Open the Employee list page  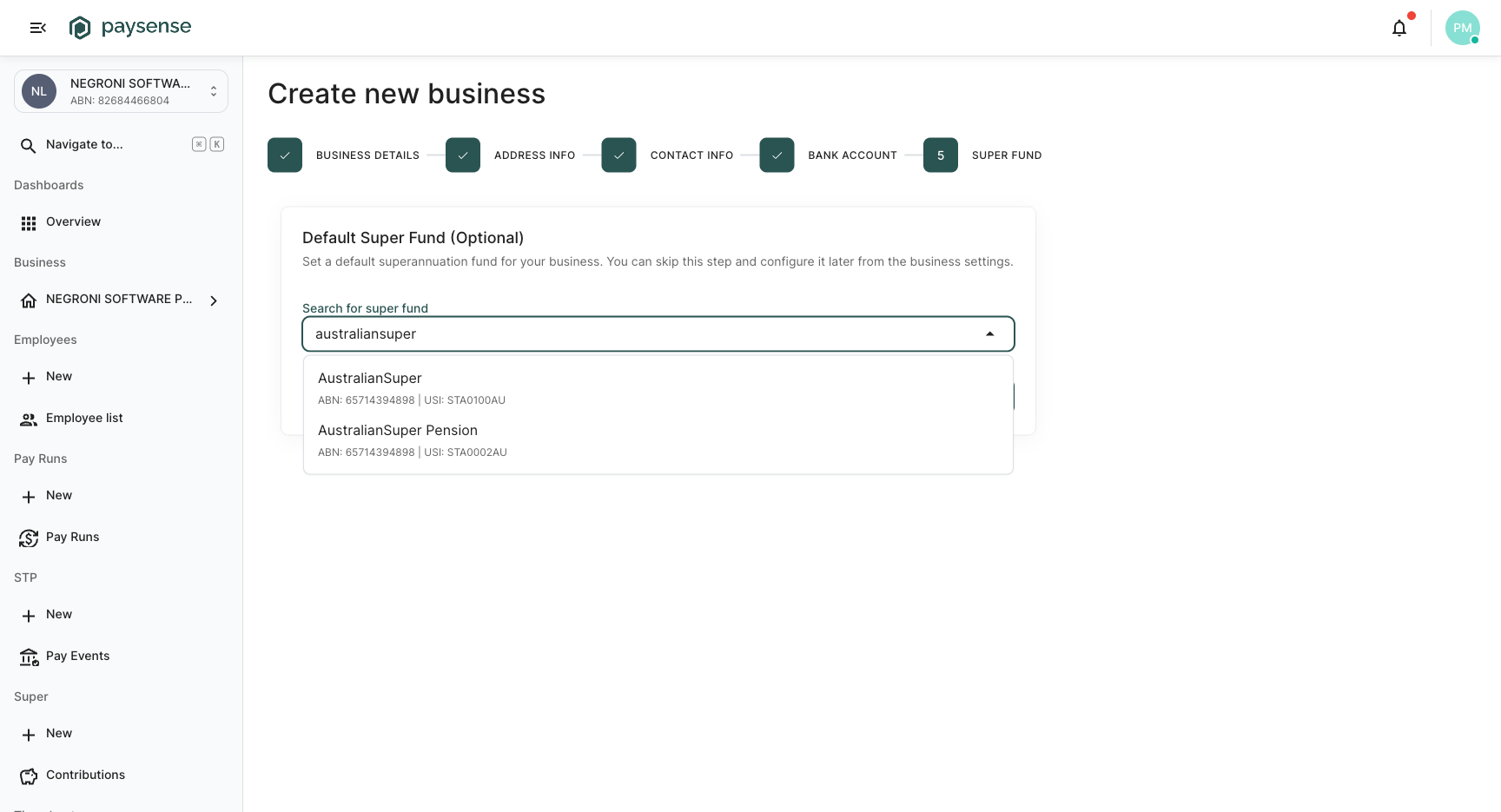84,418
